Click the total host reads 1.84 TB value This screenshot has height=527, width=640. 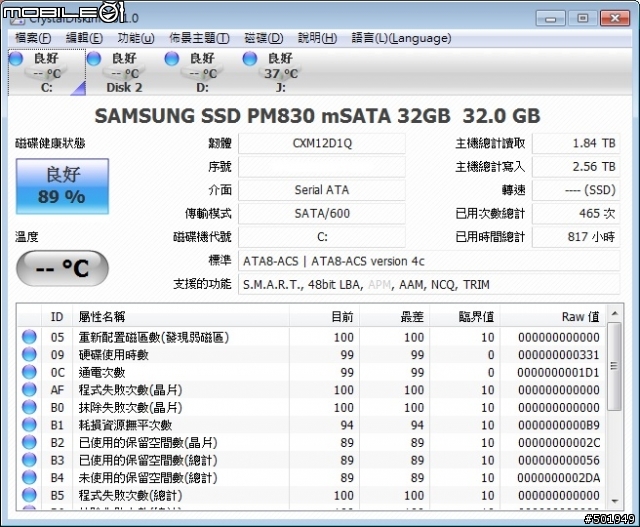(576, 144)
